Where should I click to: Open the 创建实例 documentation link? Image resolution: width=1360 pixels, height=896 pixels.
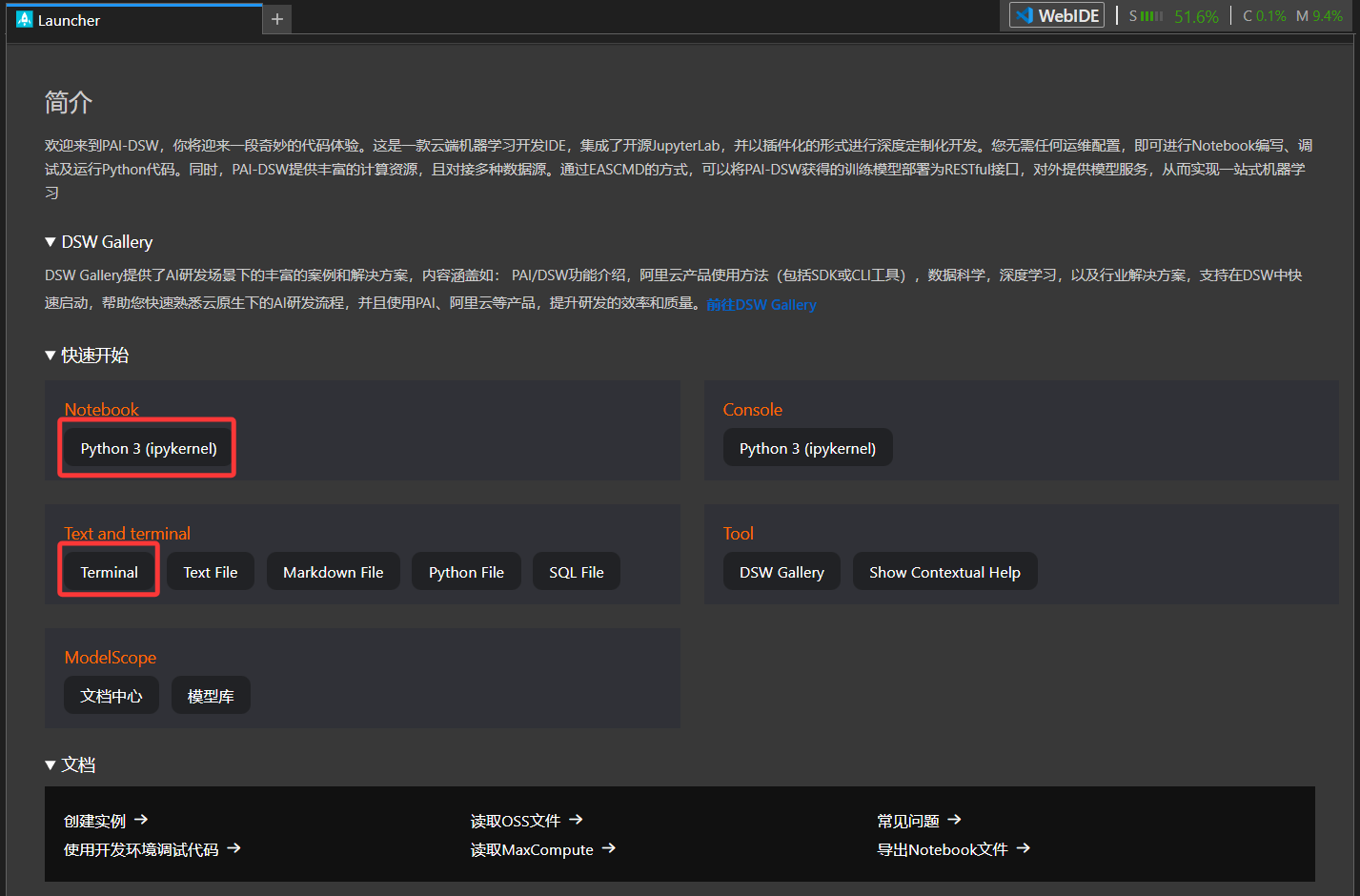pos(94,821)
